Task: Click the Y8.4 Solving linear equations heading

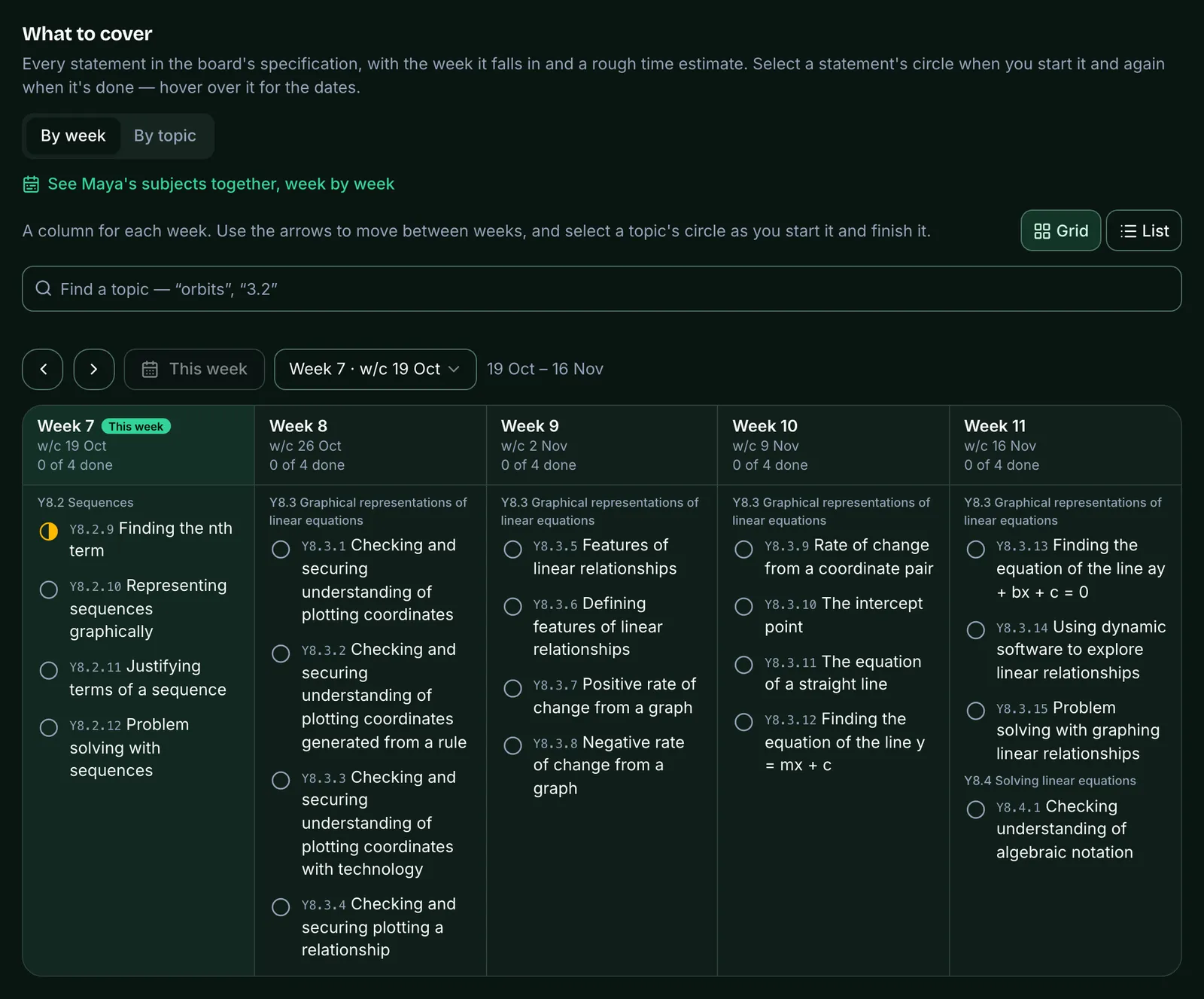Action: click(1050, 781)
